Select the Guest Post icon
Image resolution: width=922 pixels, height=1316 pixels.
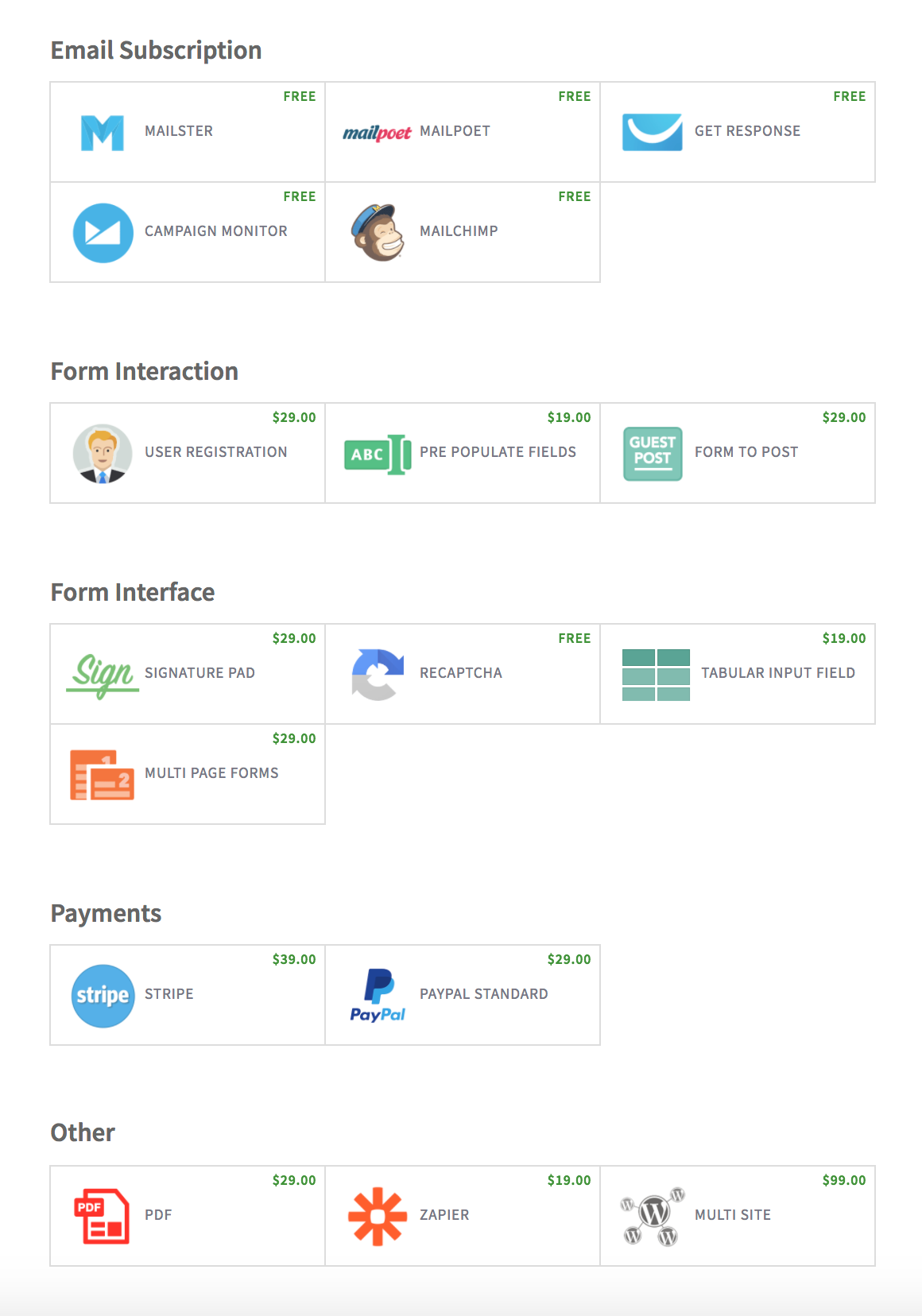tap(652, 454)
